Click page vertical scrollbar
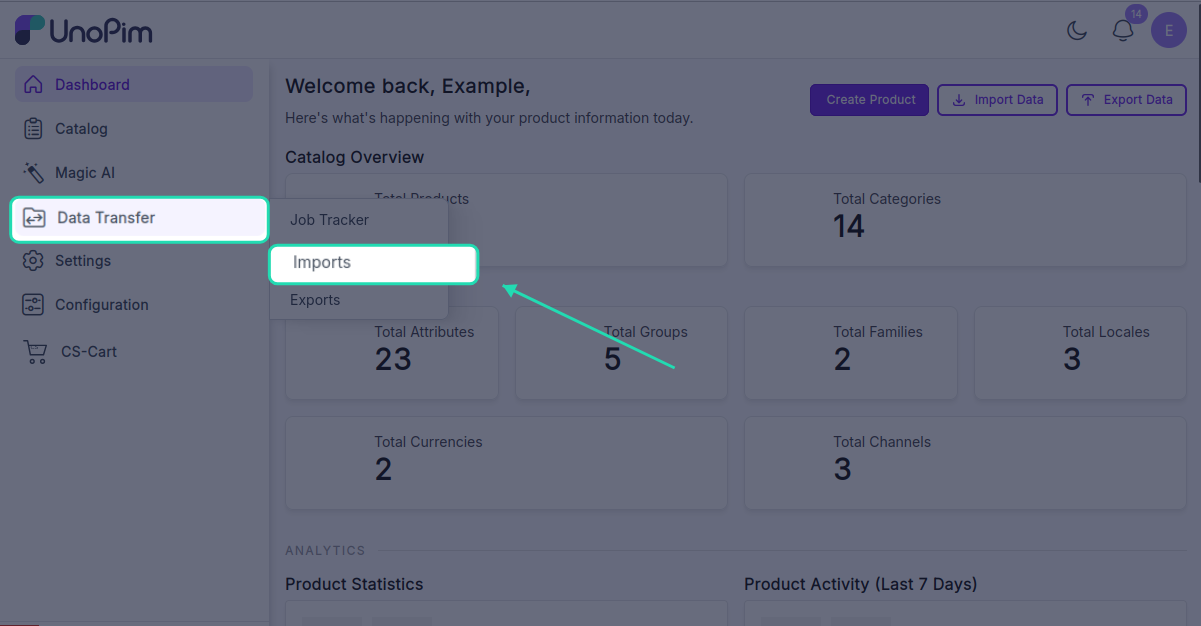 click(x=1197, y=95)
